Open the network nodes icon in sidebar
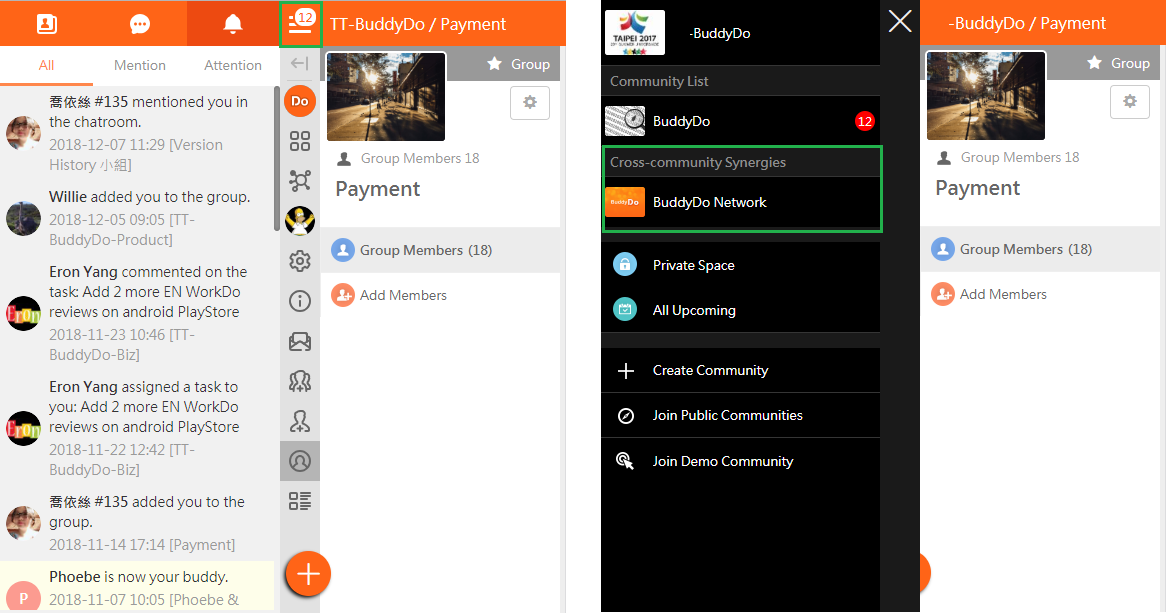Viewport: 1166px width, 613px height. pos(300,181)
